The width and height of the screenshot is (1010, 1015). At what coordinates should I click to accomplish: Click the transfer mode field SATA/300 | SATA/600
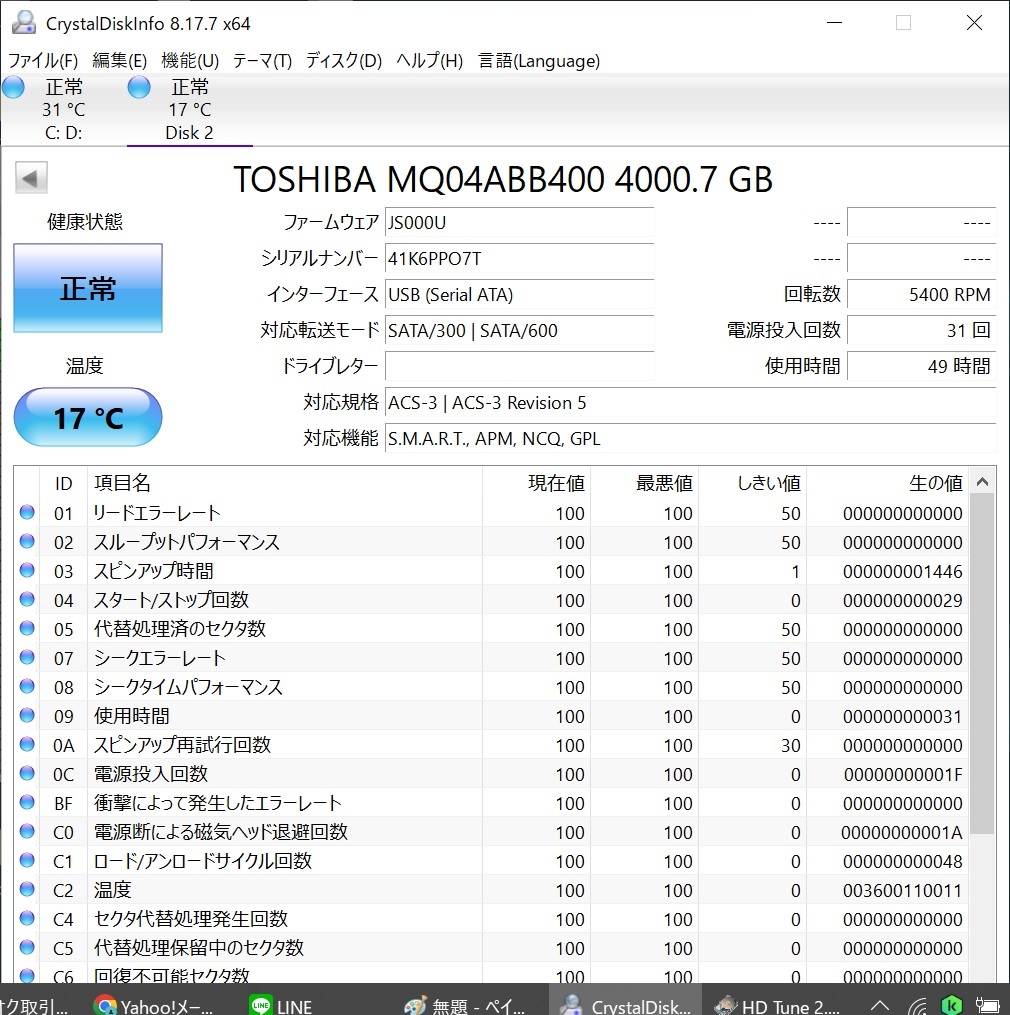point(519,331)
